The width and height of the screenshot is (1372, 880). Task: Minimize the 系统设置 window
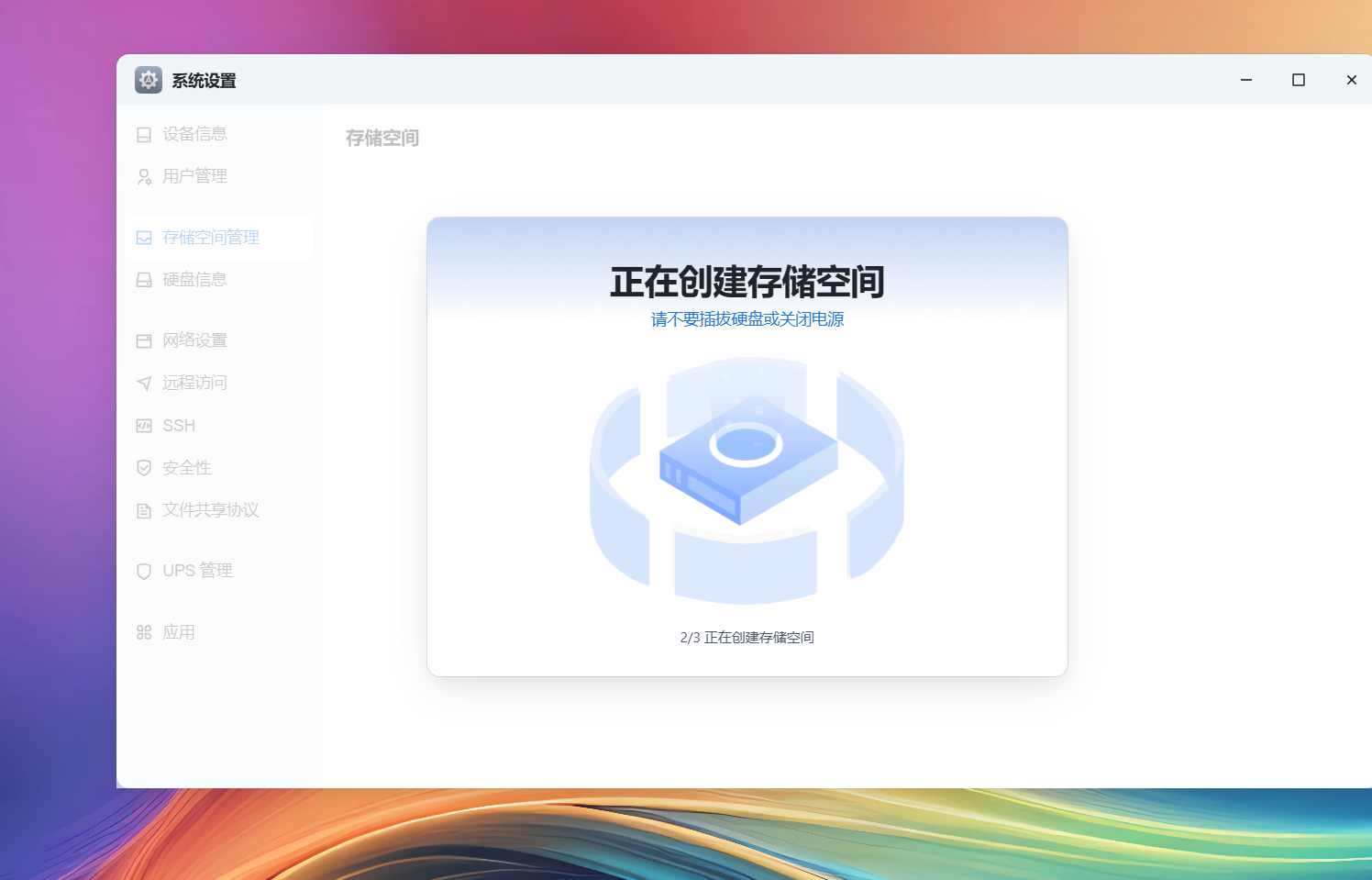tap(1246, 80)
